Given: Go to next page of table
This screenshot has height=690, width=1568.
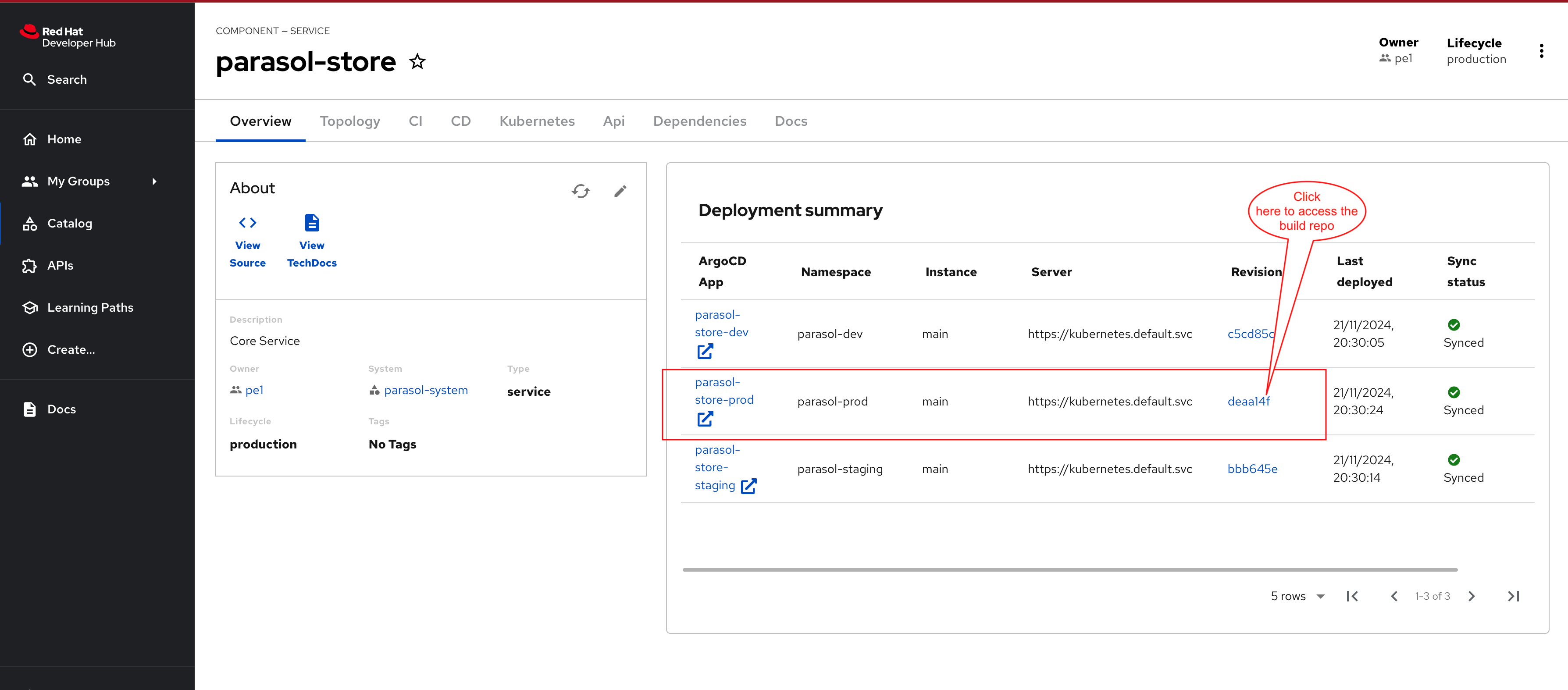Looking at the screenshot, I should click(x=1472, y=596).
